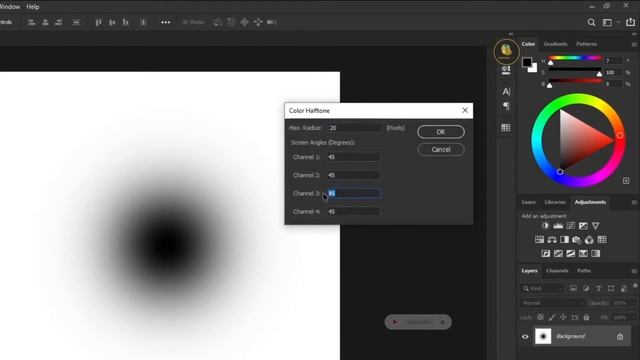
Task: Open the Color panel menu
Action: click(634, 44)
